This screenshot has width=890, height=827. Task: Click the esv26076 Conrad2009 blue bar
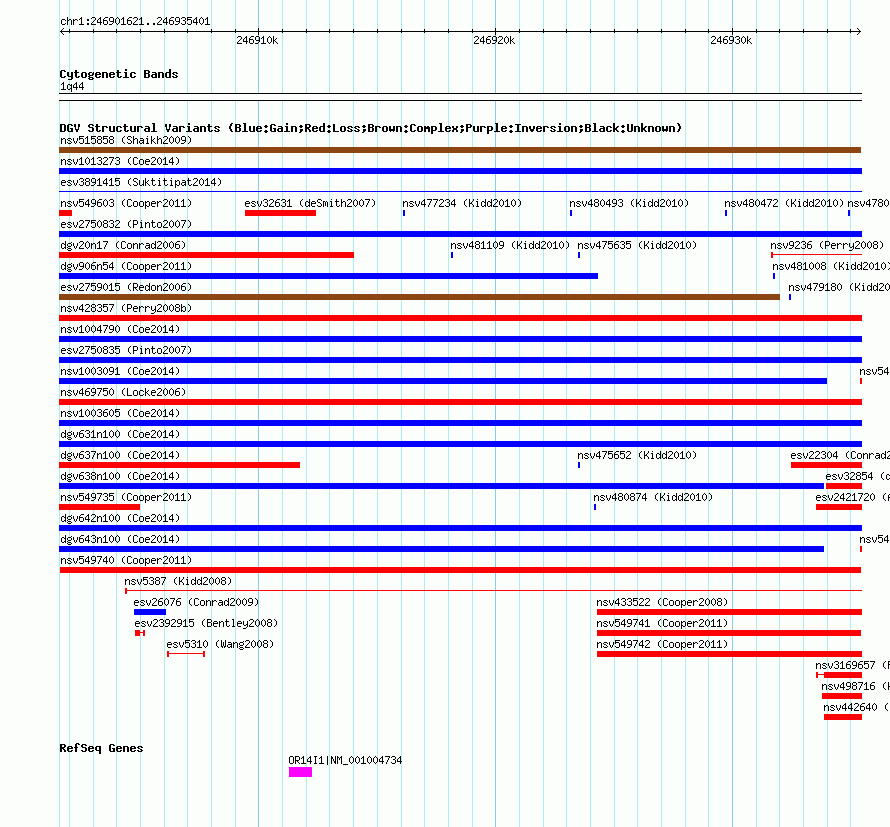[x=150, y=612]
